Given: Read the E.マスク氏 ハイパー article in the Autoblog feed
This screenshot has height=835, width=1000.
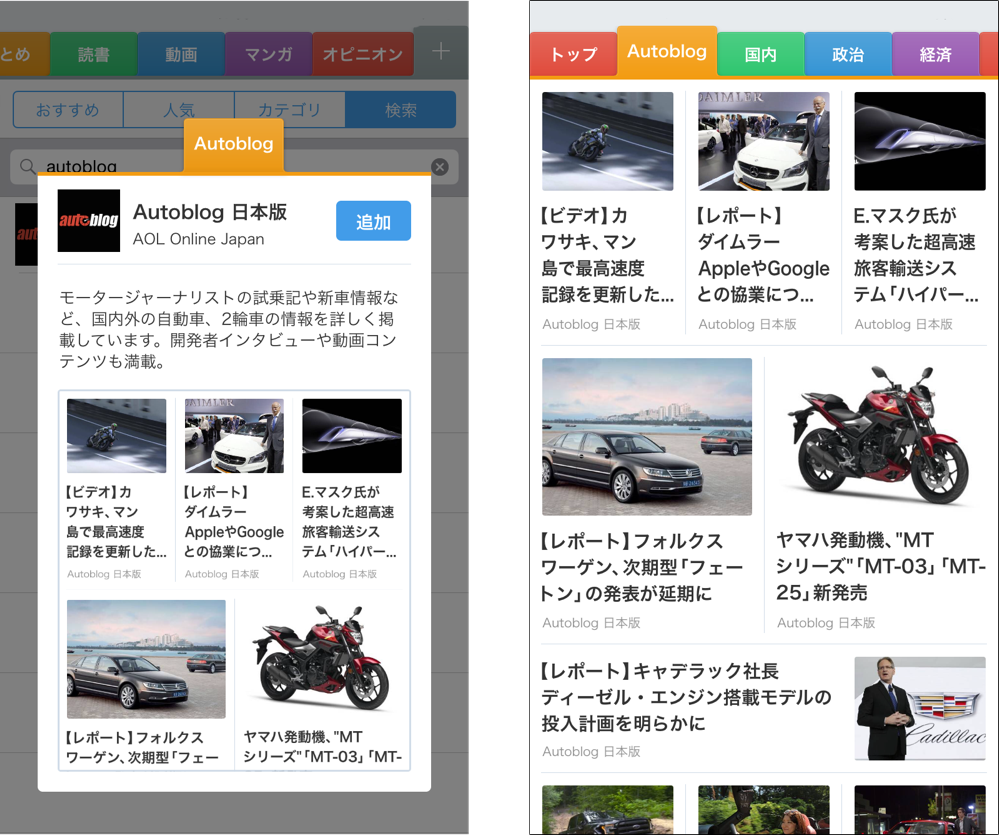Looking at the screenshot, I should point(916,255).
